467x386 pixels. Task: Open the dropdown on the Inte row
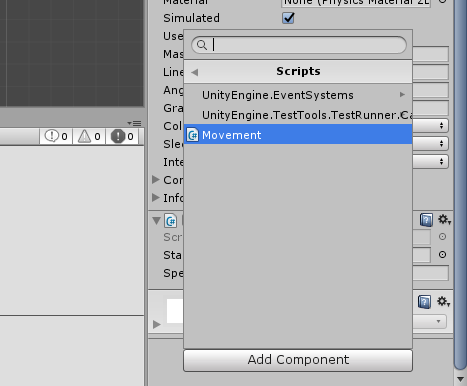pos(430,162)
